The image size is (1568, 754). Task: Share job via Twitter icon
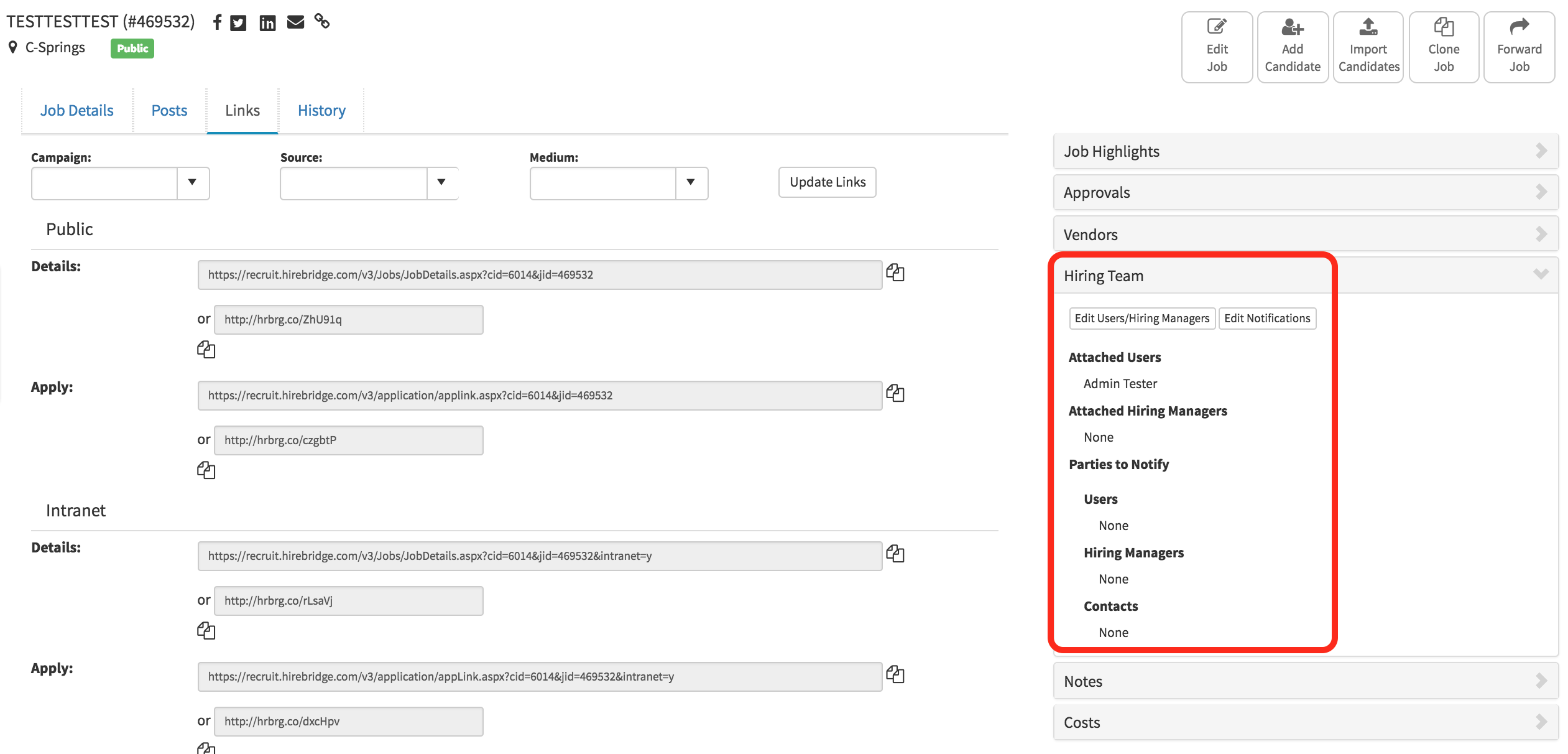[x=238, y=23]
